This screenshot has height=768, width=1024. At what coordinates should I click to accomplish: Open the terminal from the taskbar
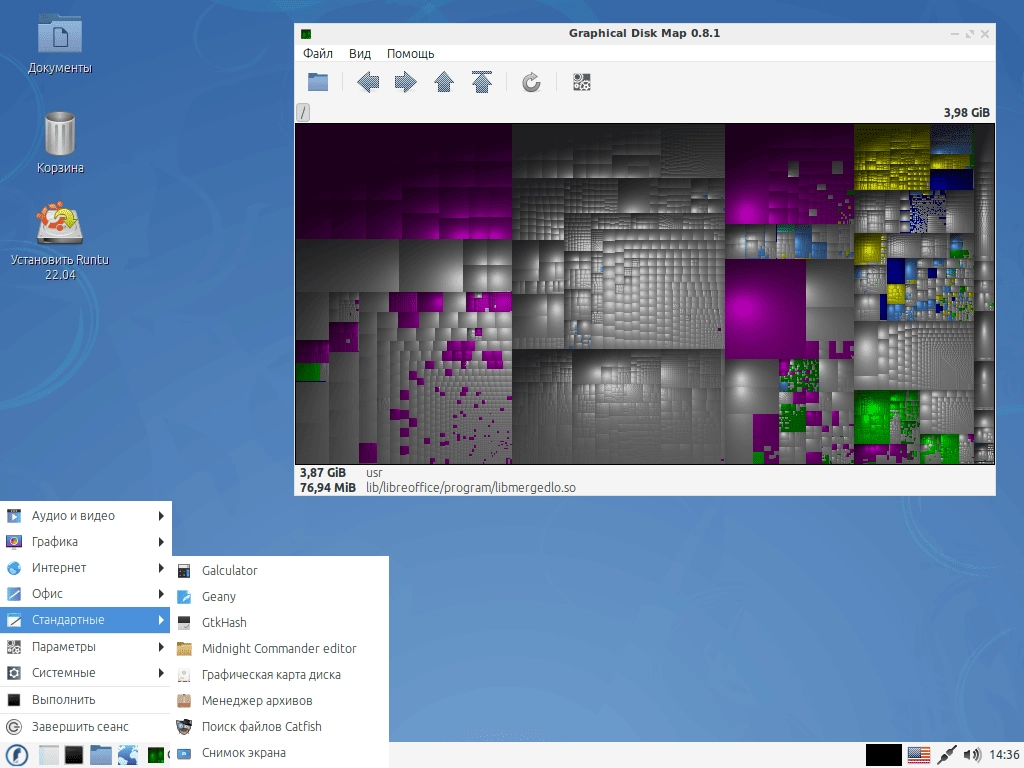pyautogui.click(x=74, y=755)
